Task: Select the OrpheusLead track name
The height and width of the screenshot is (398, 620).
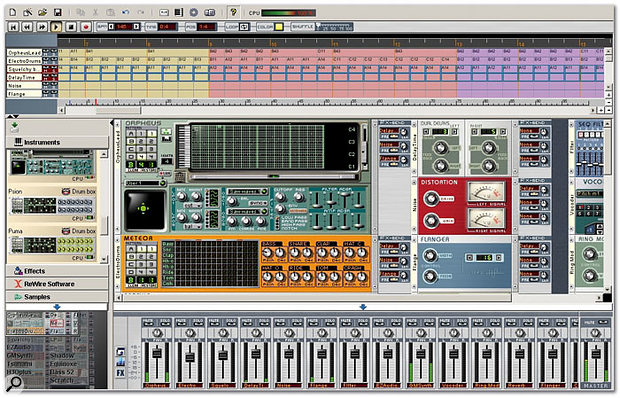Action: coord(24,53)
